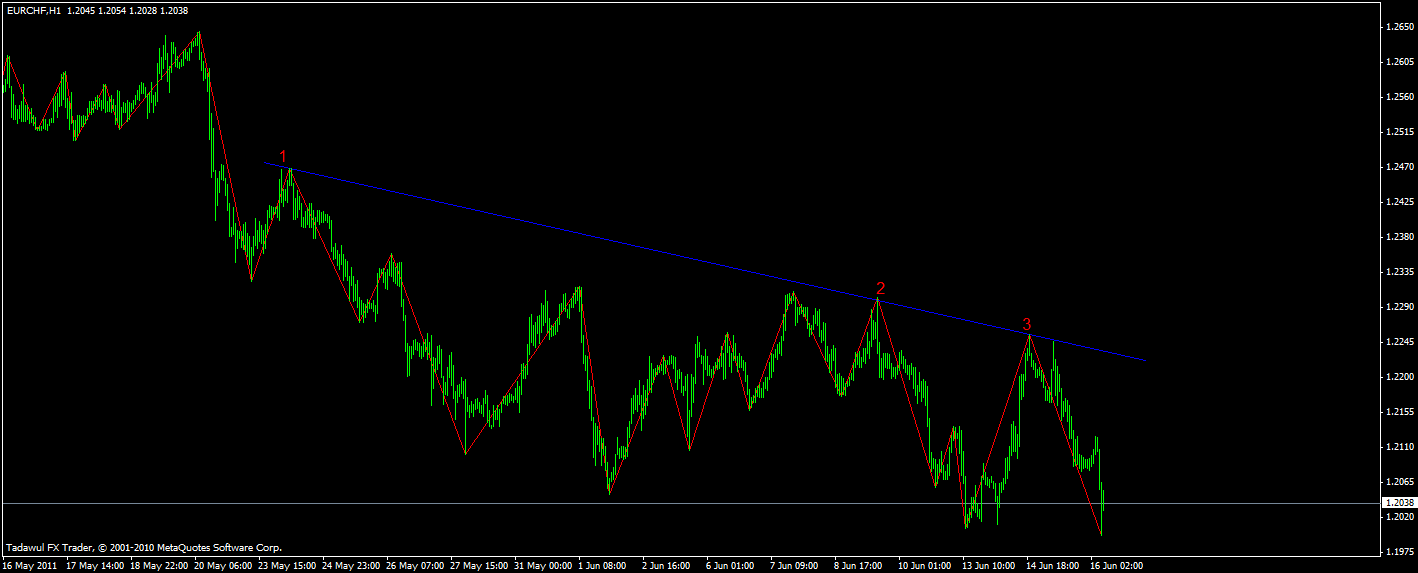Click the 16 Jun 02:00 time label
This screenshot has width=1418, height=573.
1116,565
